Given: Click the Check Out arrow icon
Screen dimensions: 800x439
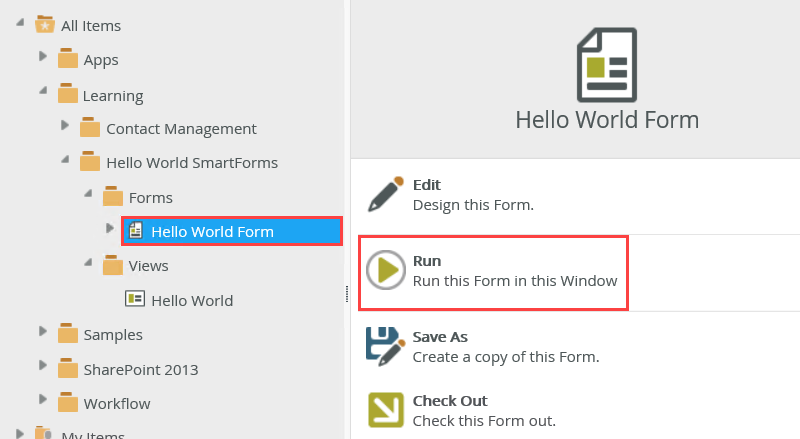Looking at the screenshot, I should click(x=386, y=409).
